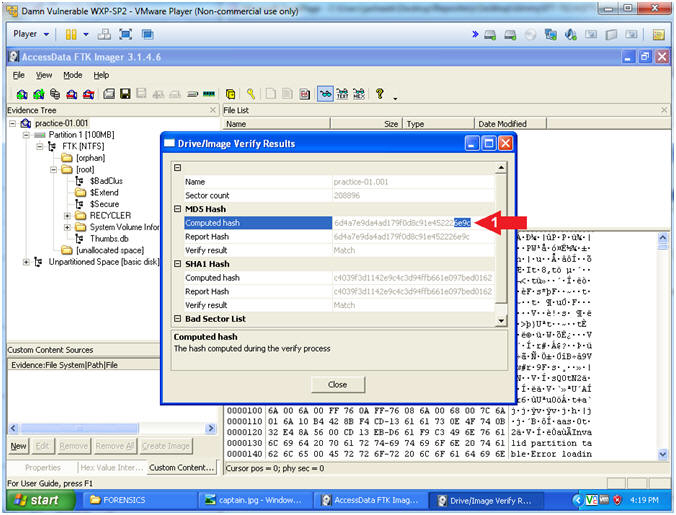Viewport: 676px width, 515px height.
Task: Click the VMware CD/DVD device icon
Action: pos(530,34)
